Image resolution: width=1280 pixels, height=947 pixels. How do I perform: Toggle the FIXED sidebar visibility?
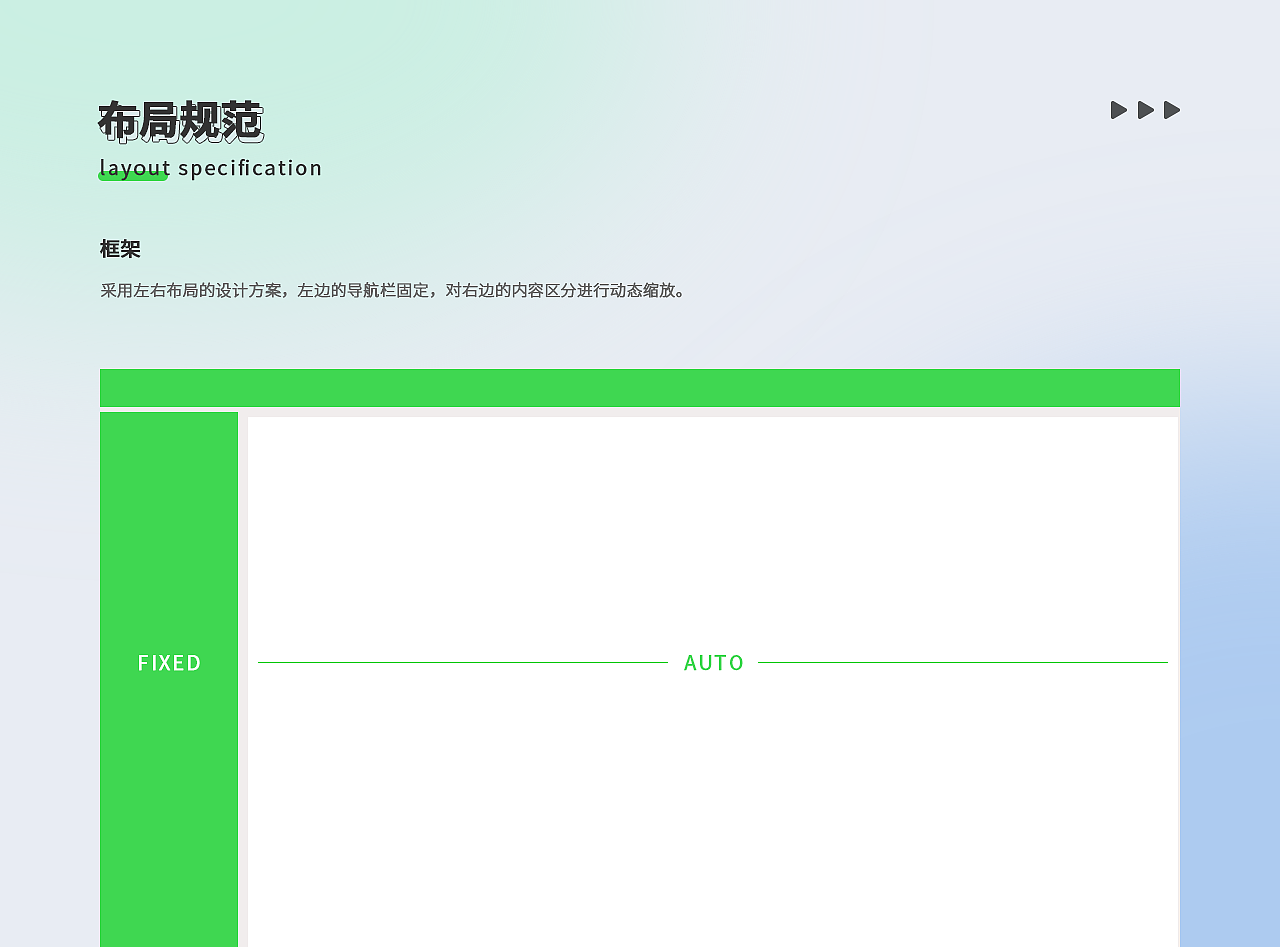click(x=168, y=680)
